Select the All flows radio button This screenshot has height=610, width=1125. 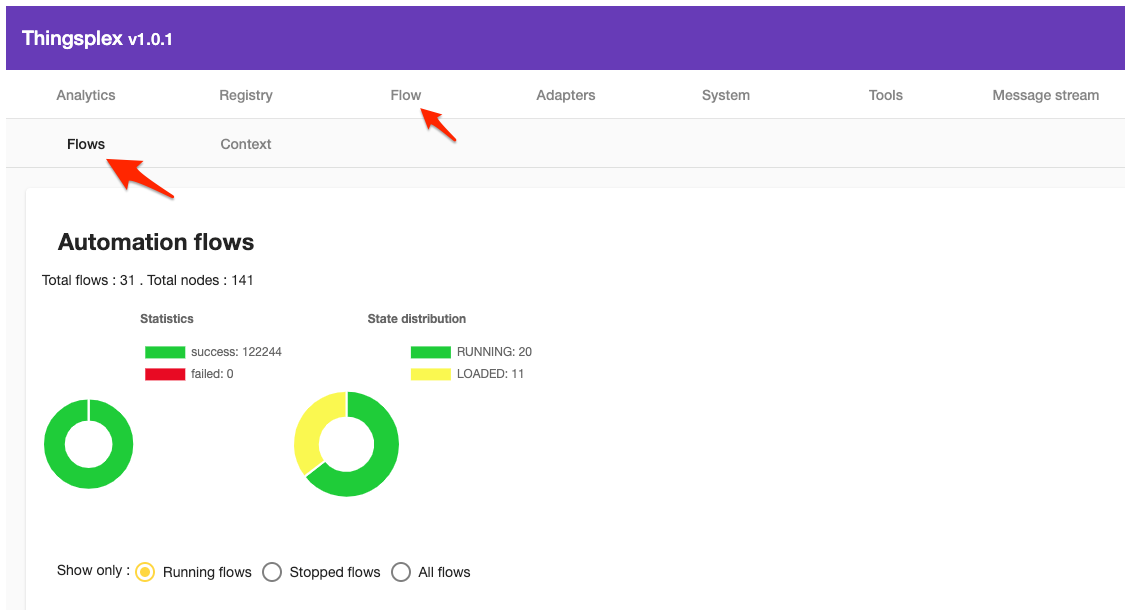(401, 572)
